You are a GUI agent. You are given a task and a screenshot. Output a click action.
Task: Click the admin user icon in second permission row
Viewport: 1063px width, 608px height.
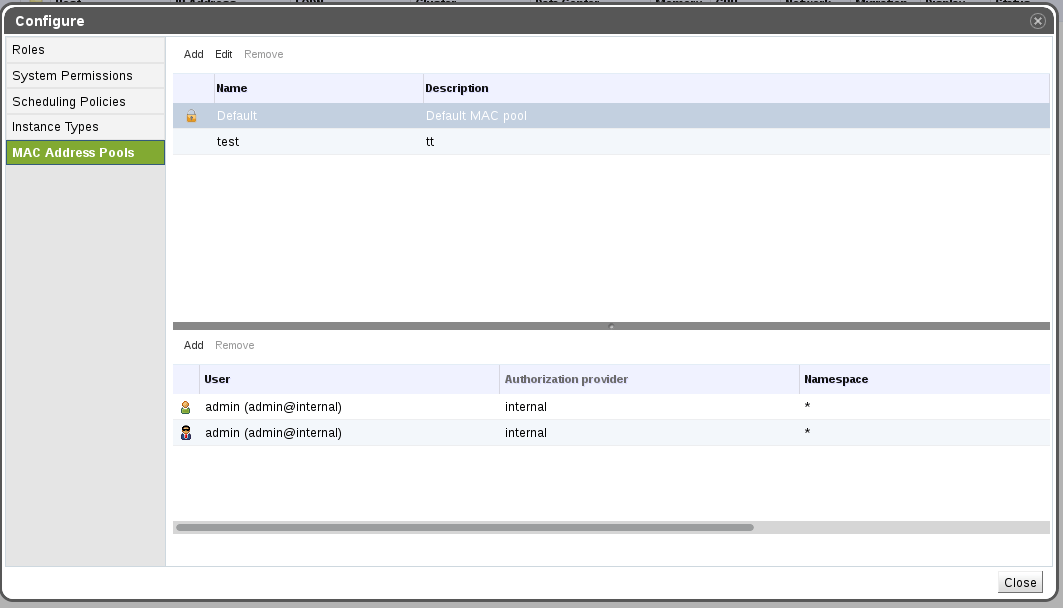pos(185,434)
